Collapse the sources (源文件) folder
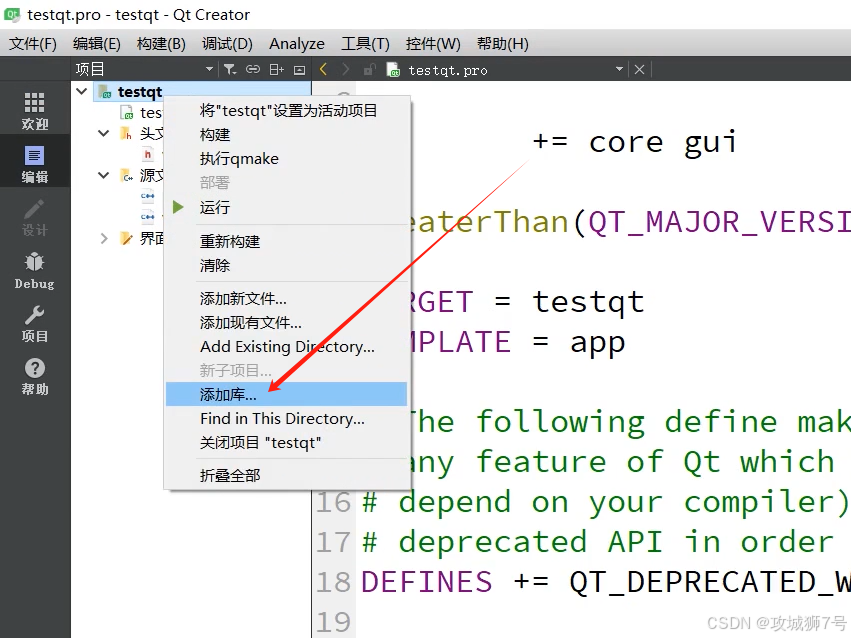Screen dimensions: 851x638 pyautogui.click(x=103, y=175)
